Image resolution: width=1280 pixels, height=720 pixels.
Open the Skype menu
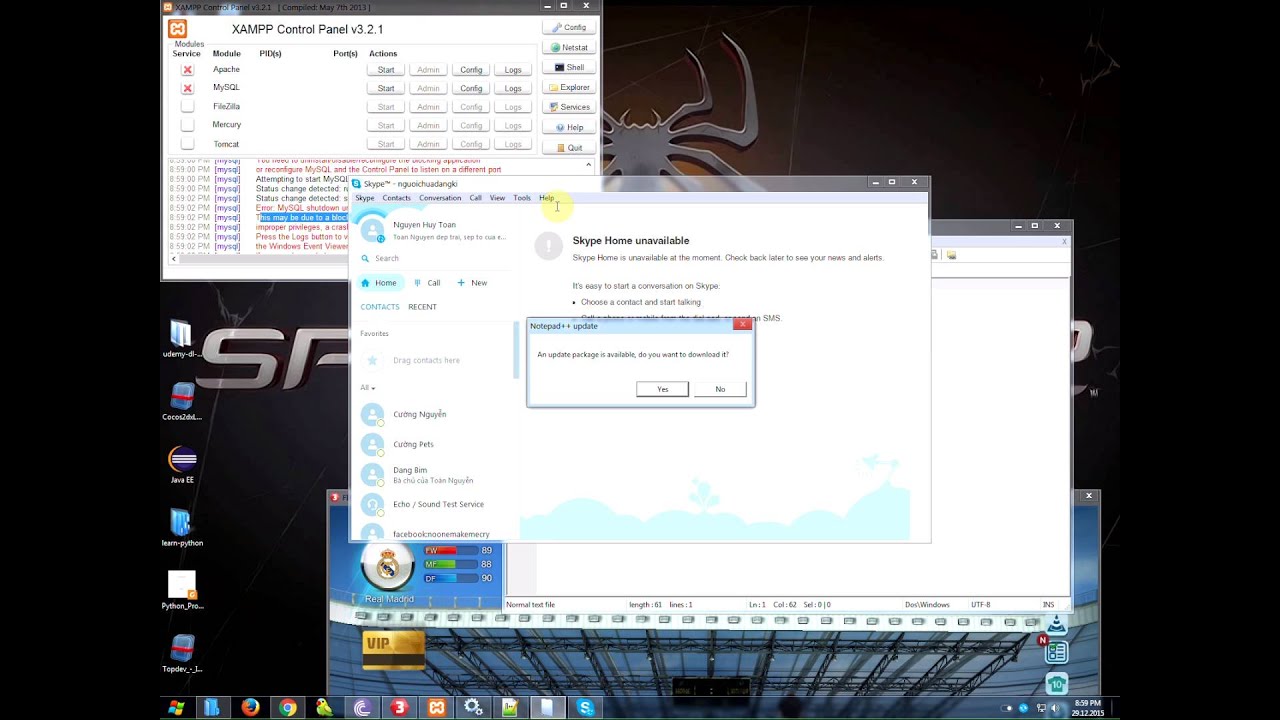pyautogui.click(x=365, y=198)
